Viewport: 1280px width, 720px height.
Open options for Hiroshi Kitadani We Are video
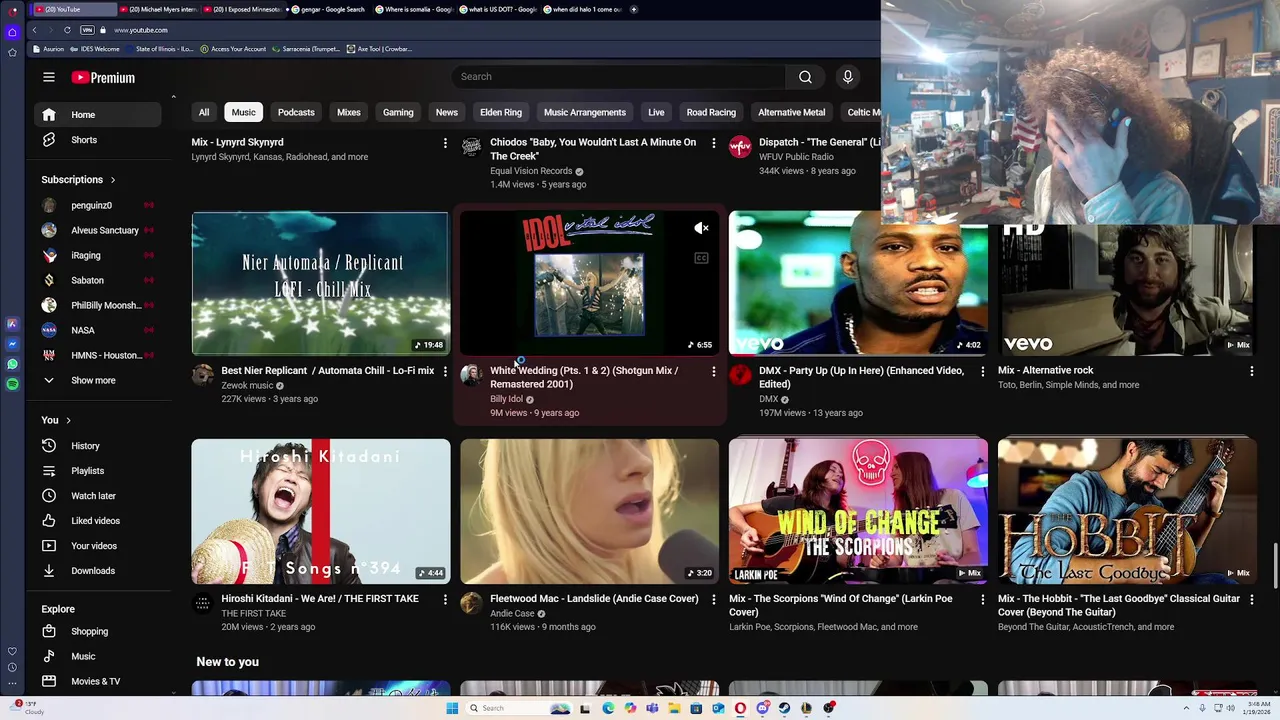[445, 599]
